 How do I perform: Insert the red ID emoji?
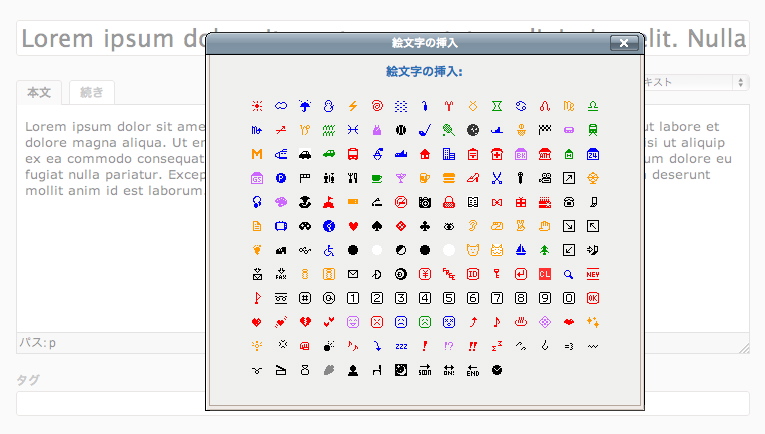point(473,274)
